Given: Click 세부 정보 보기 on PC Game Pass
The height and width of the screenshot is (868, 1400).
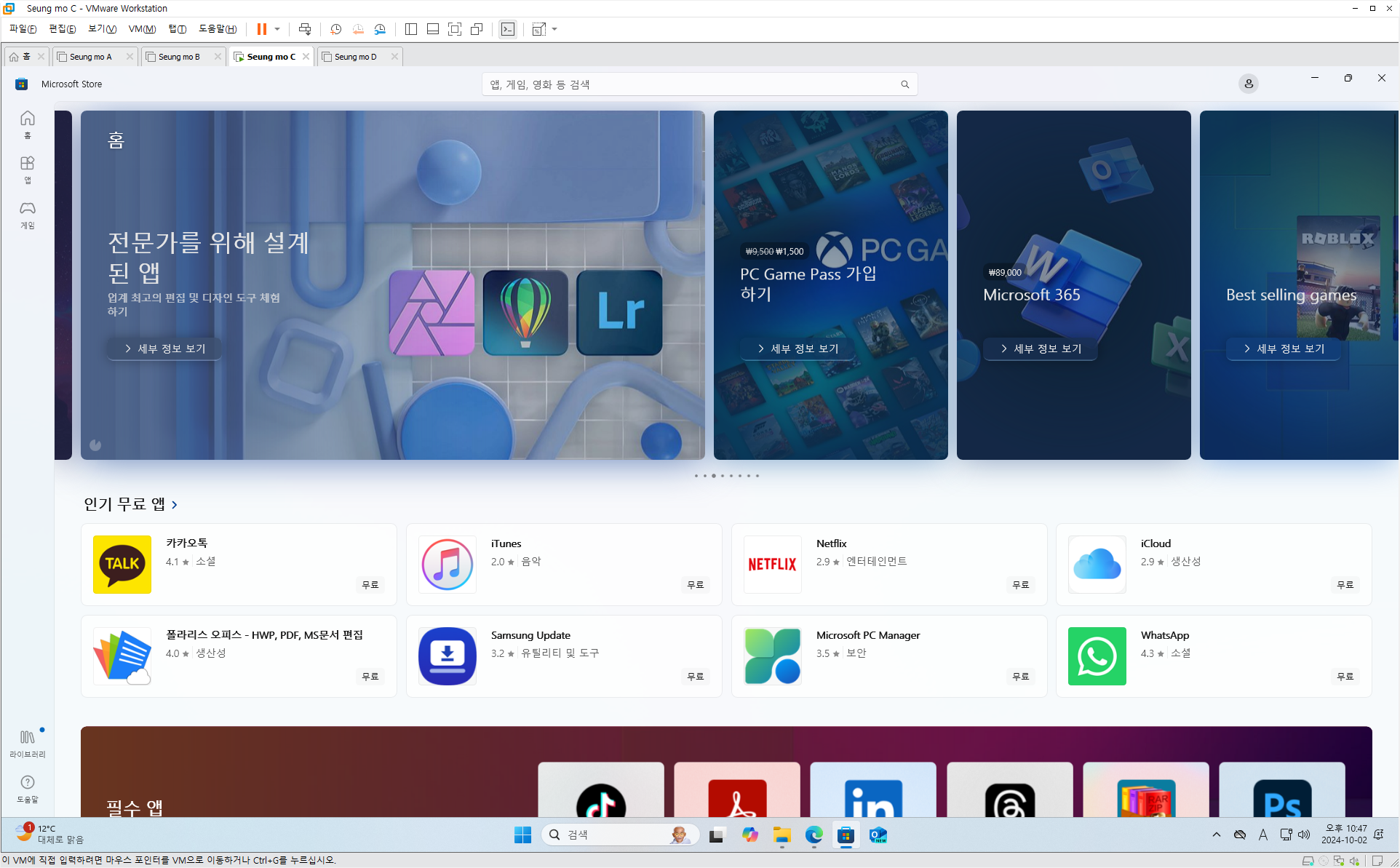Looking at the screenshot, I should click(x=798, y=349).
